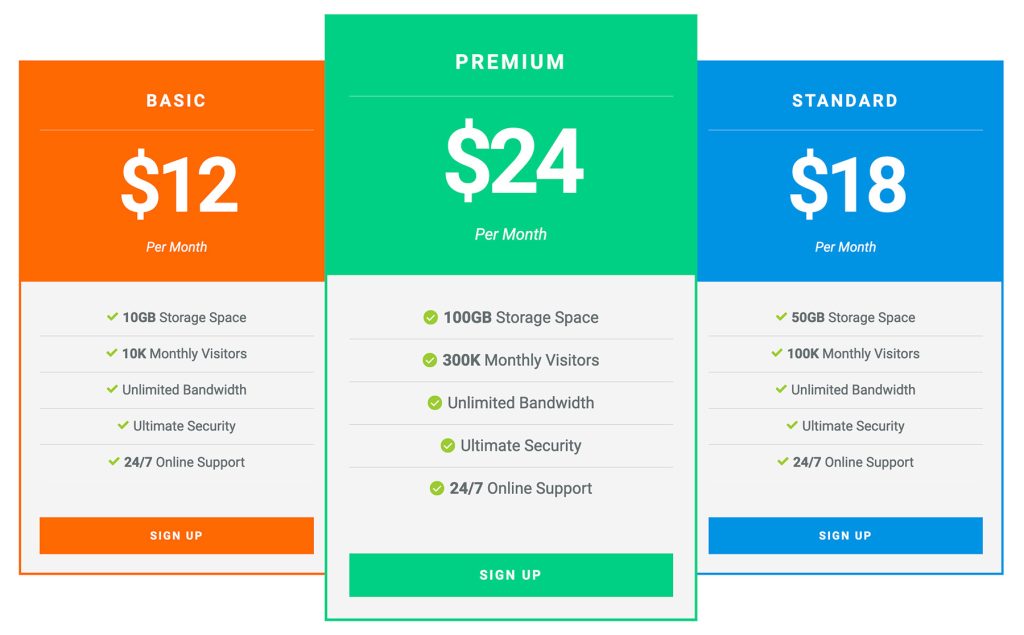Click the orange Basic plan Sign Up button
1024x635 pixels.
(x=176, y=535)
